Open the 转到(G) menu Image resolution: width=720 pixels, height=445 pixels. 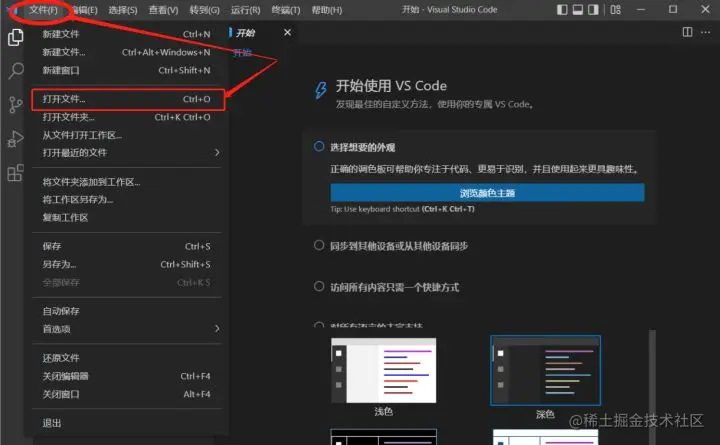204,10
